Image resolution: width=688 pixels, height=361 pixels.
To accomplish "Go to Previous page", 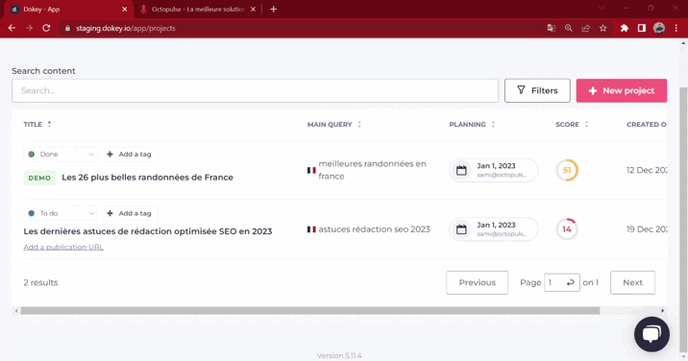I will point(477,282).
